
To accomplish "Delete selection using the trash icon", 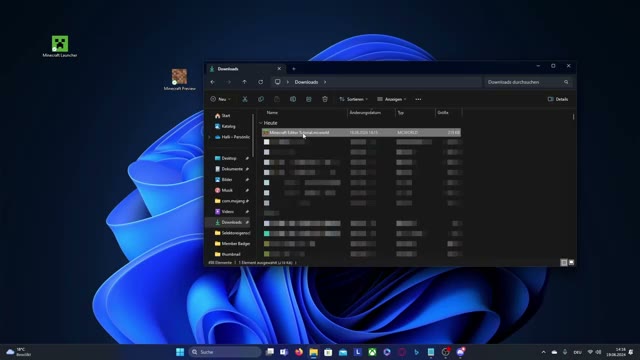I will [x=325, y=99].
